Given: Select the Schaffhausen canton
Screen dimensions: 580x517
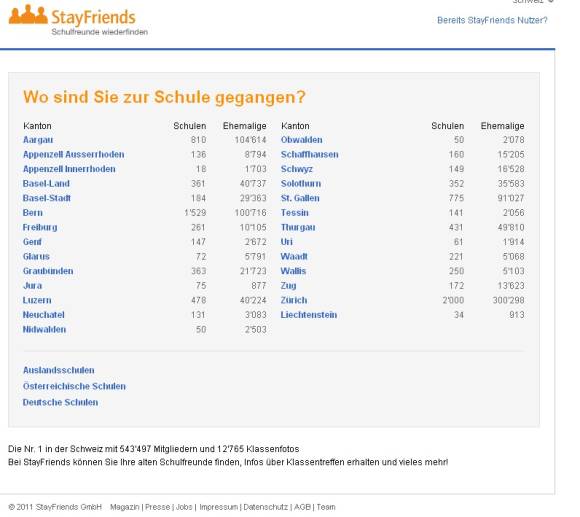Looking at the screenshot, I should (x=310, y=155).
